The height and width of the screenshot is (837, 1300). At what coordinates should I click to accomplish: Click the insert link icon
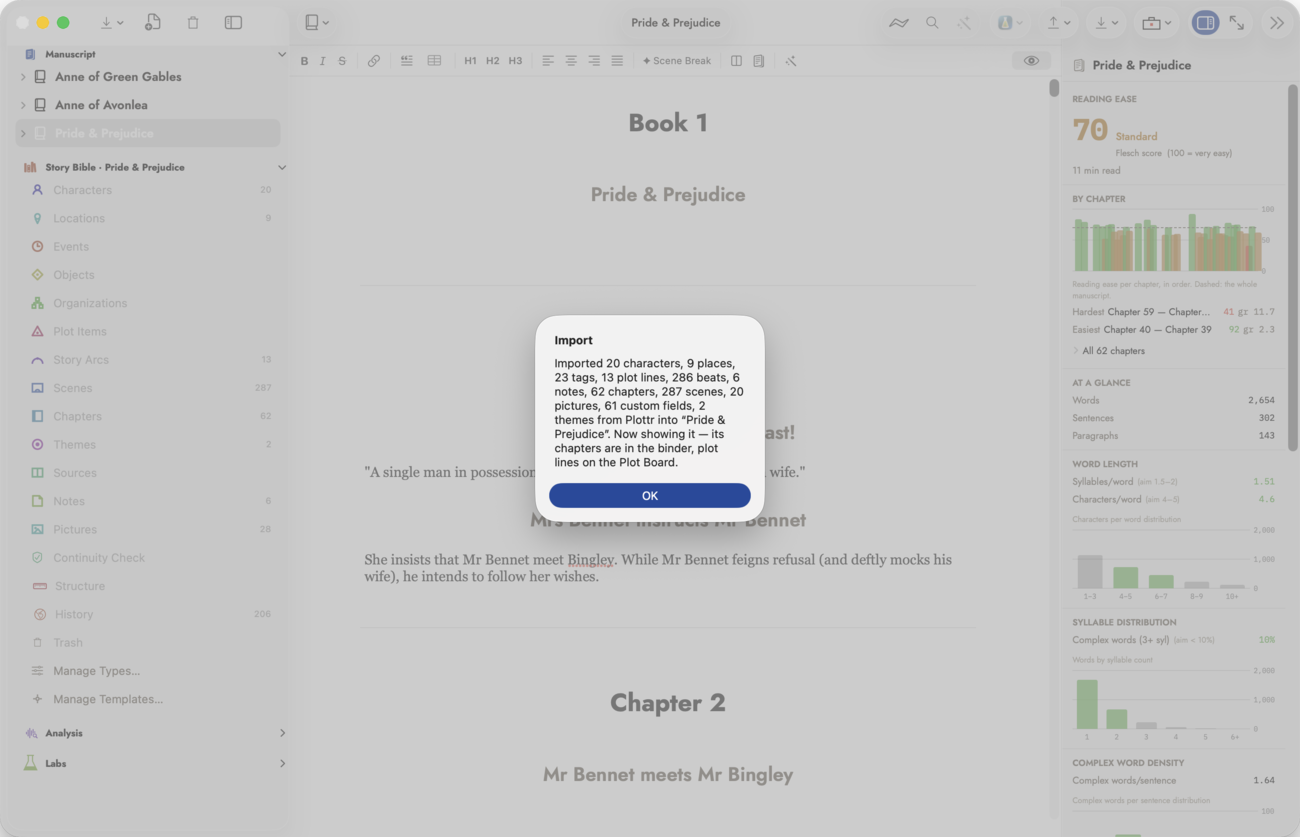[373, 61]
